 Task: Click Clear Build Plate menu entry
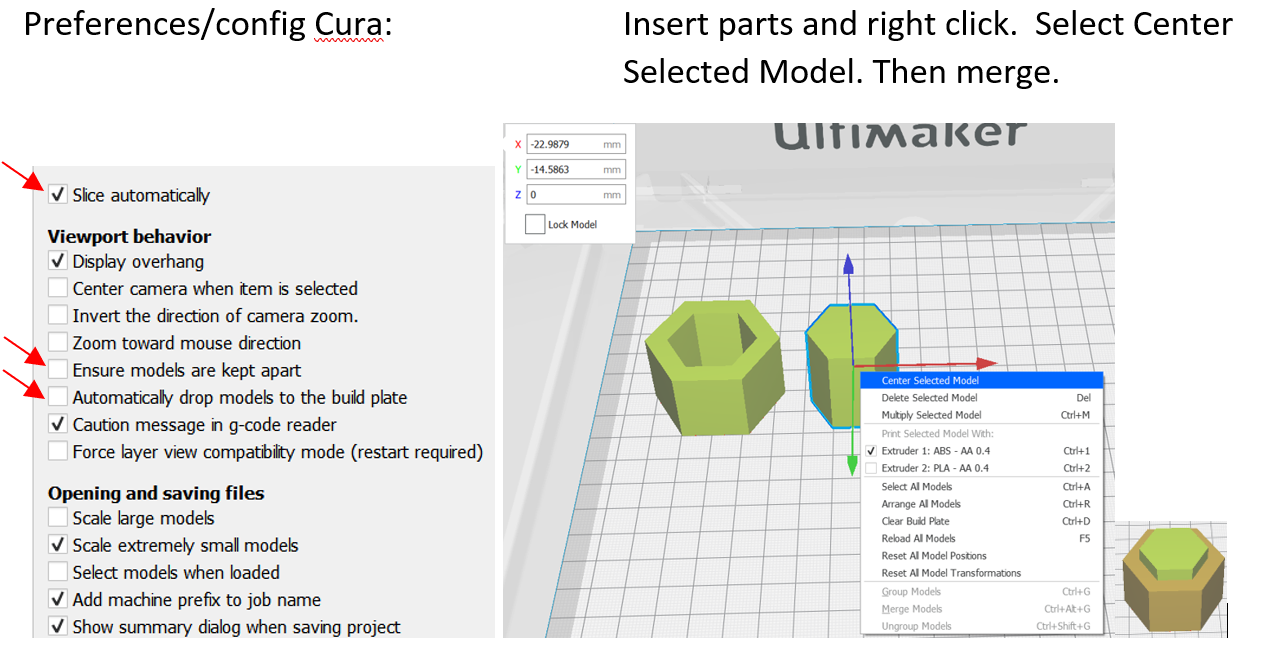[915, 521]
